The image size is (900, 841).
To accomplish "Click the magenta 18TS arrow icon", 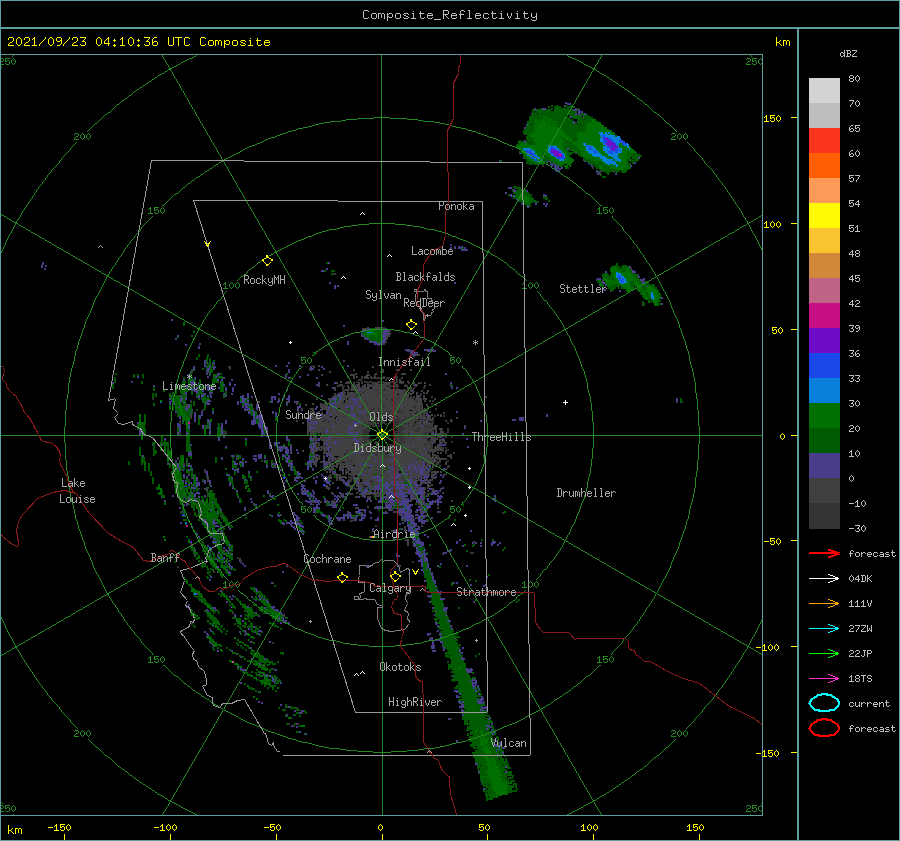I will 824,679.
